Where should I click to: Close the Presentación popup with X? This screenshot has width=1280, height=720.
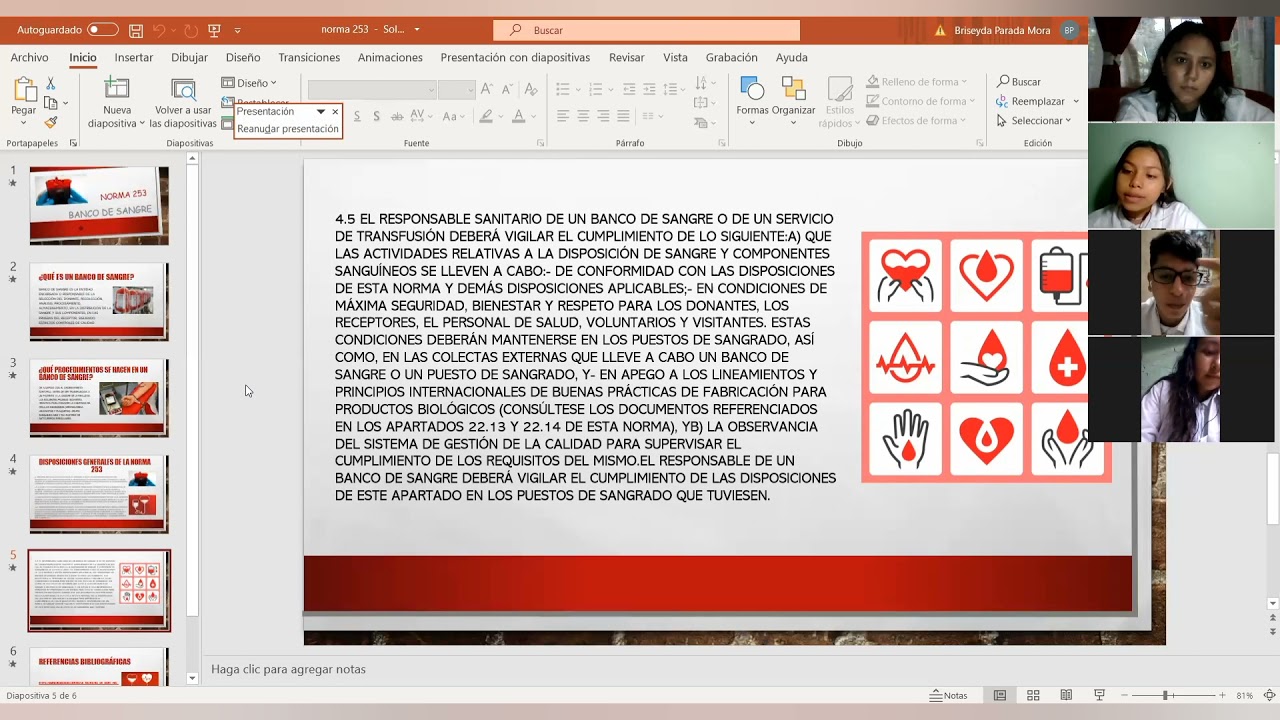(x=335, y=112)
